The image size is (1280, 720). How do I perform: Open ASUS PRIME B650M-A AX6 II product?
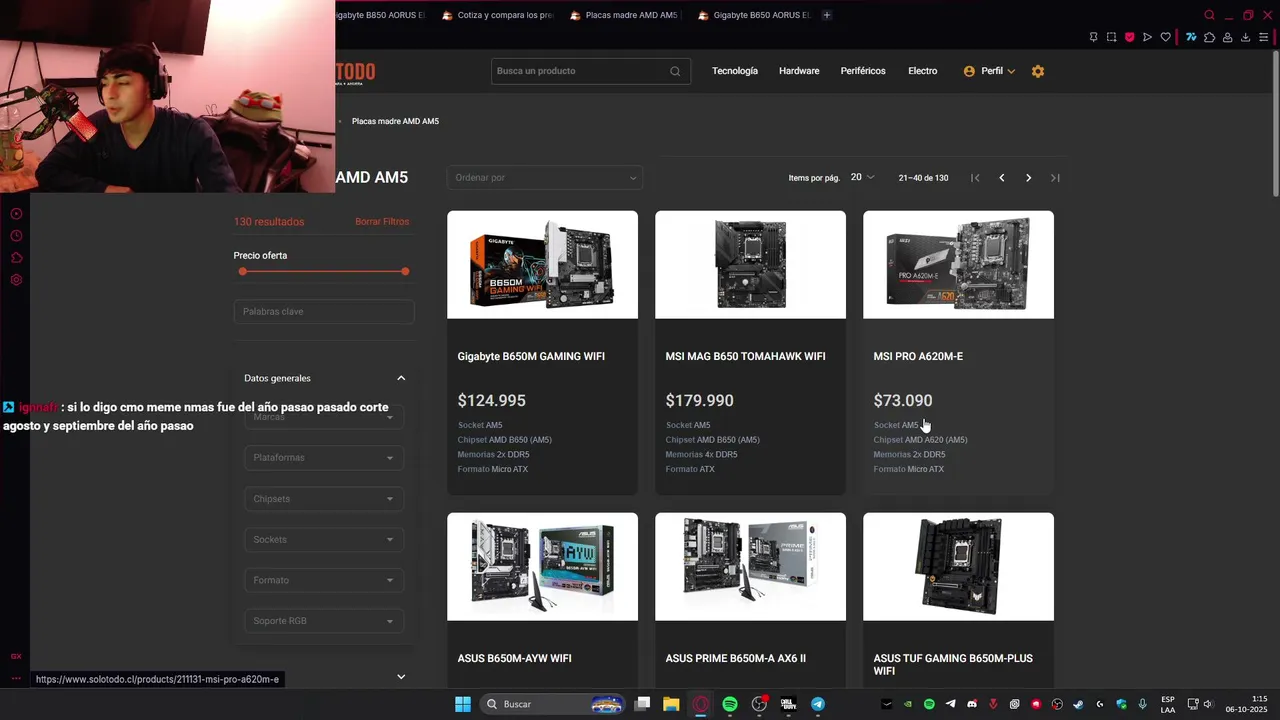735,659
